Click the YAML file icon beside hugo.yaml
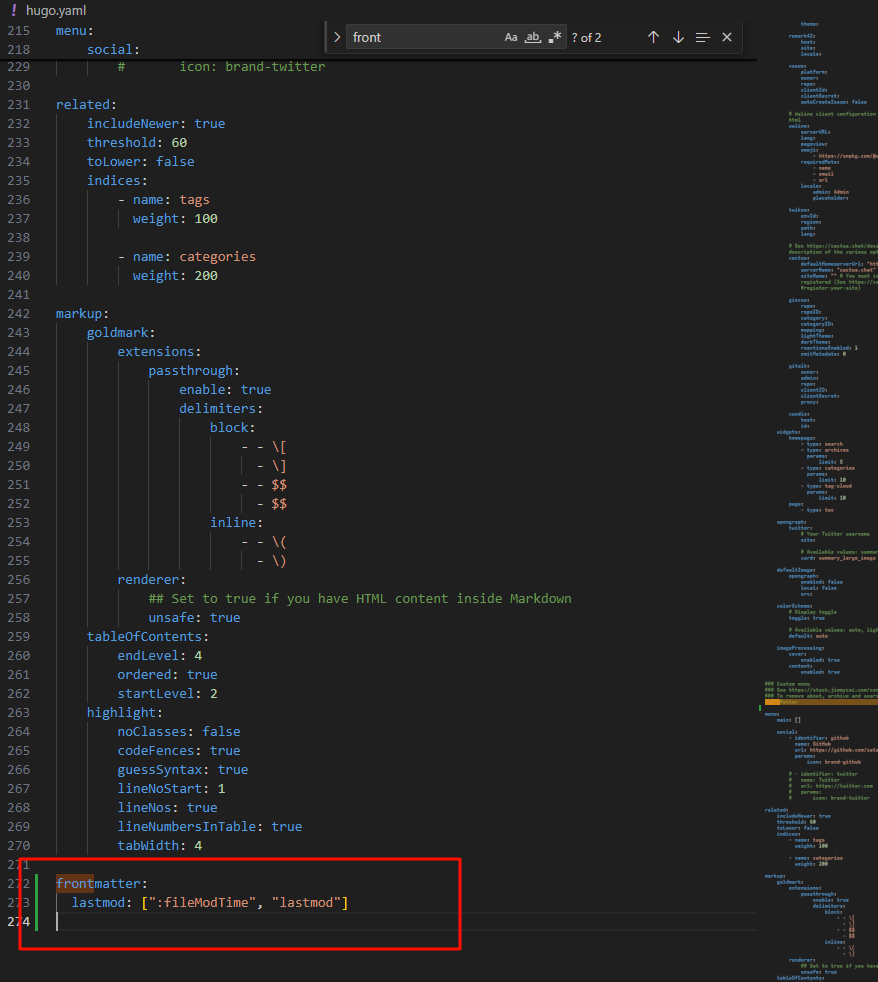Image resolution: width=878 pixels, height=982 pixels. (14, 11)
